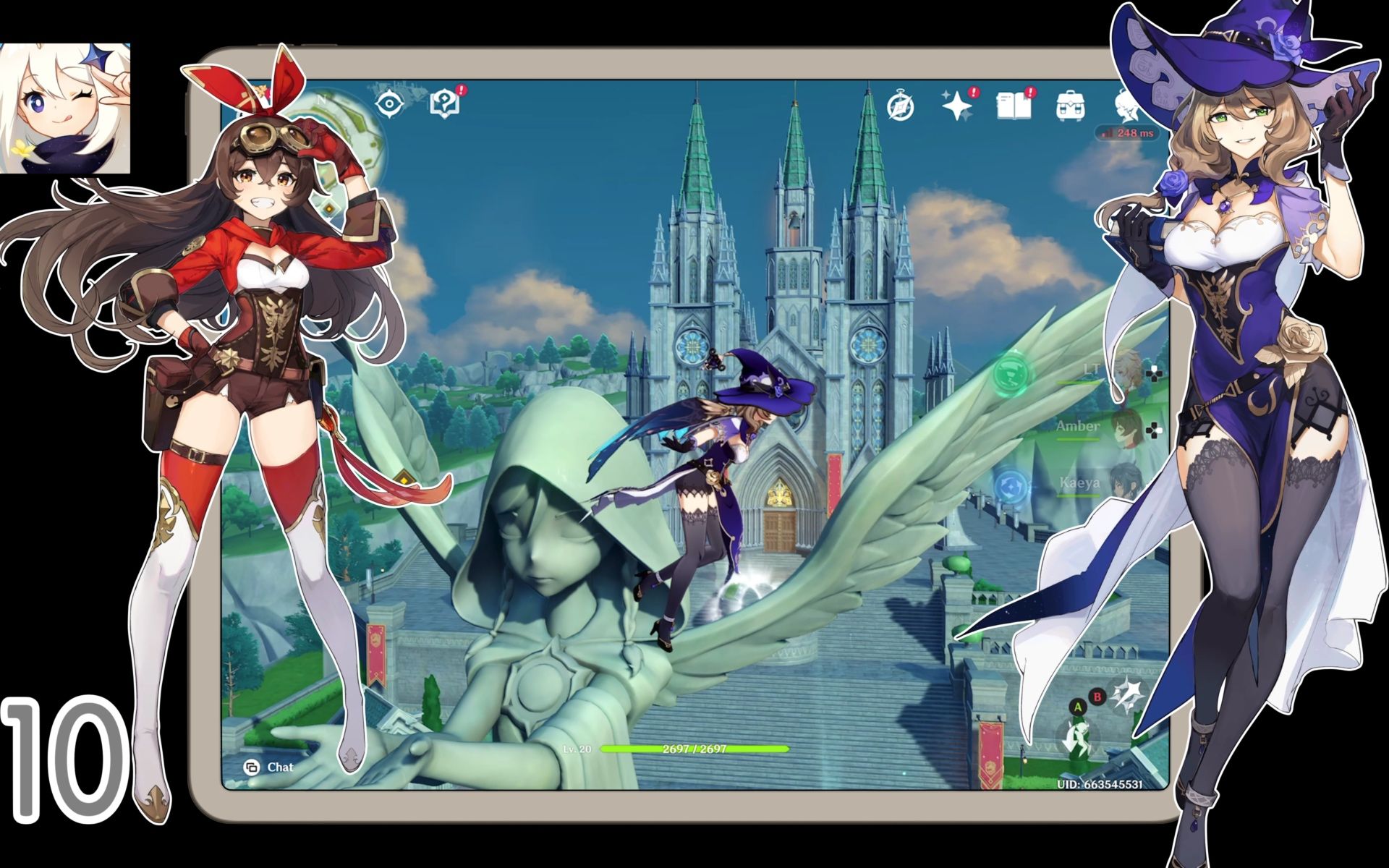Switch to party member Kaeya
The height and width of the screenshot is (868, 1389).
[1102, 484]
